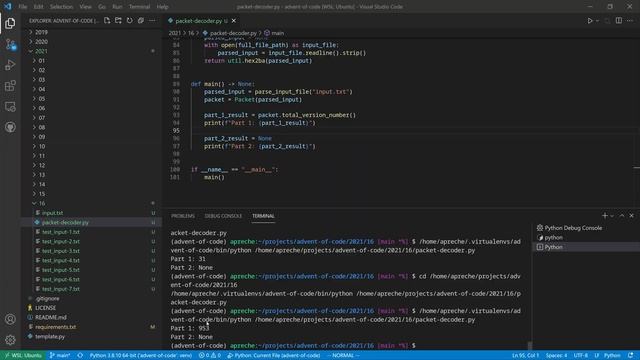The image size is (640, 360).
Task: Close the terminal panel
Action: pos(631,216)
